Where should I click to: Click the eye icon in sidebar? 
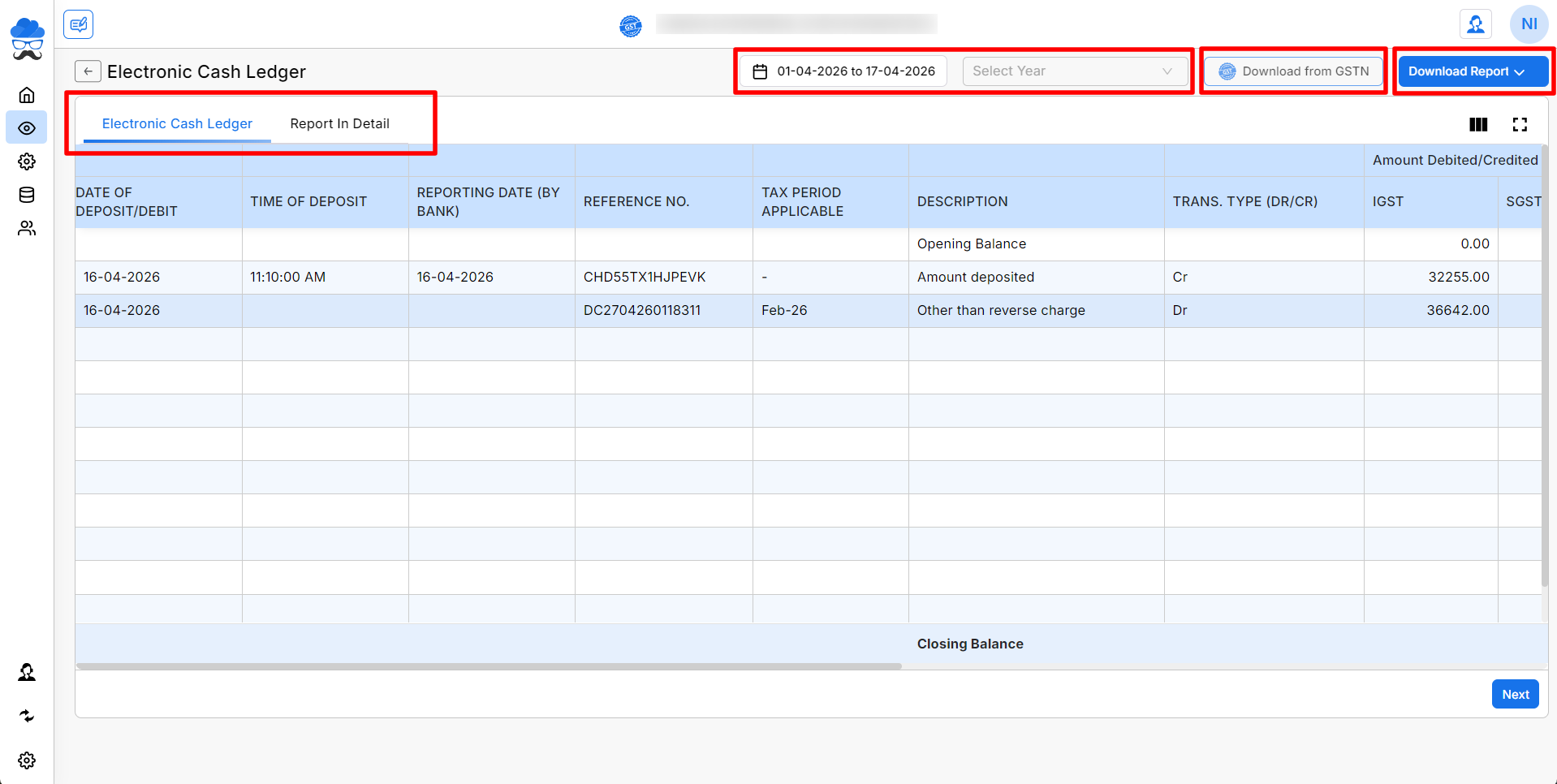(27, 128)
